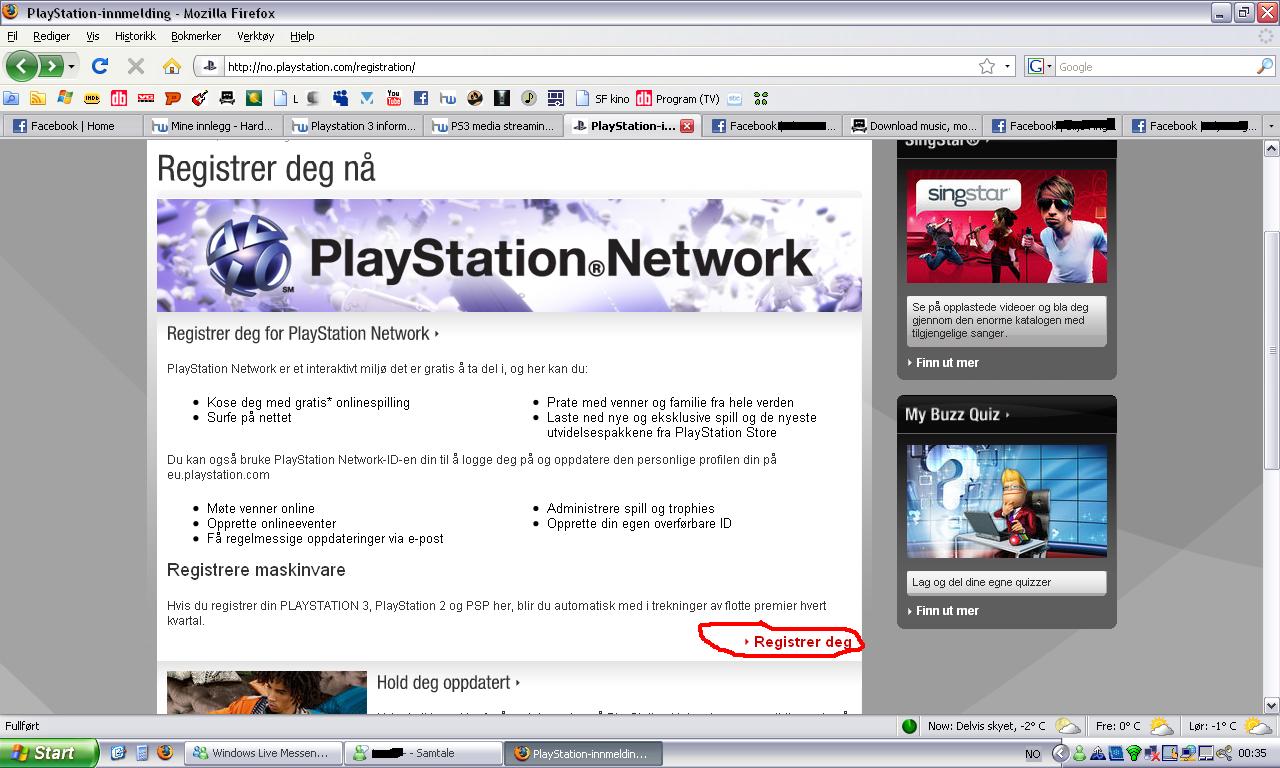The height and width of the screenshot is (768, 1280).
Task: Open the hw bookmark icon in toolbar
Action: 447,98
